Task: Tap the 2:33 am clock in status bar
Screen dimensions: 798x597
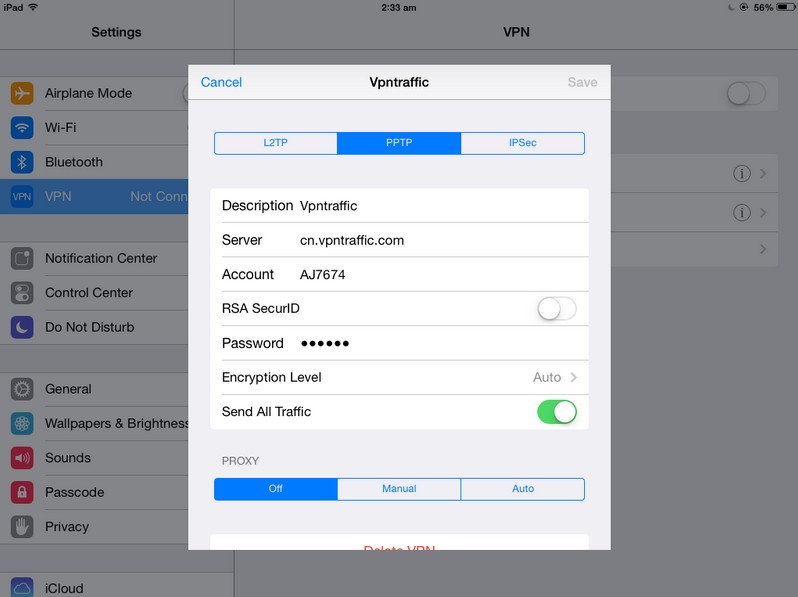Action: (x=399, y=8)
